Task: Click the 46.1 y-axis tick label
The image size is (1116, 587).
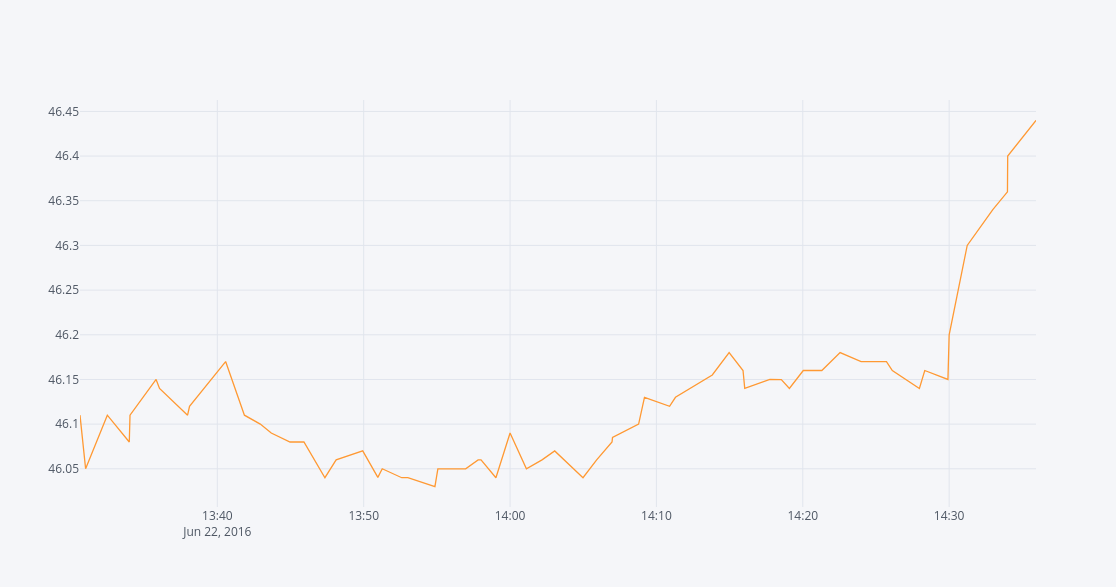Action: (66, 424)
